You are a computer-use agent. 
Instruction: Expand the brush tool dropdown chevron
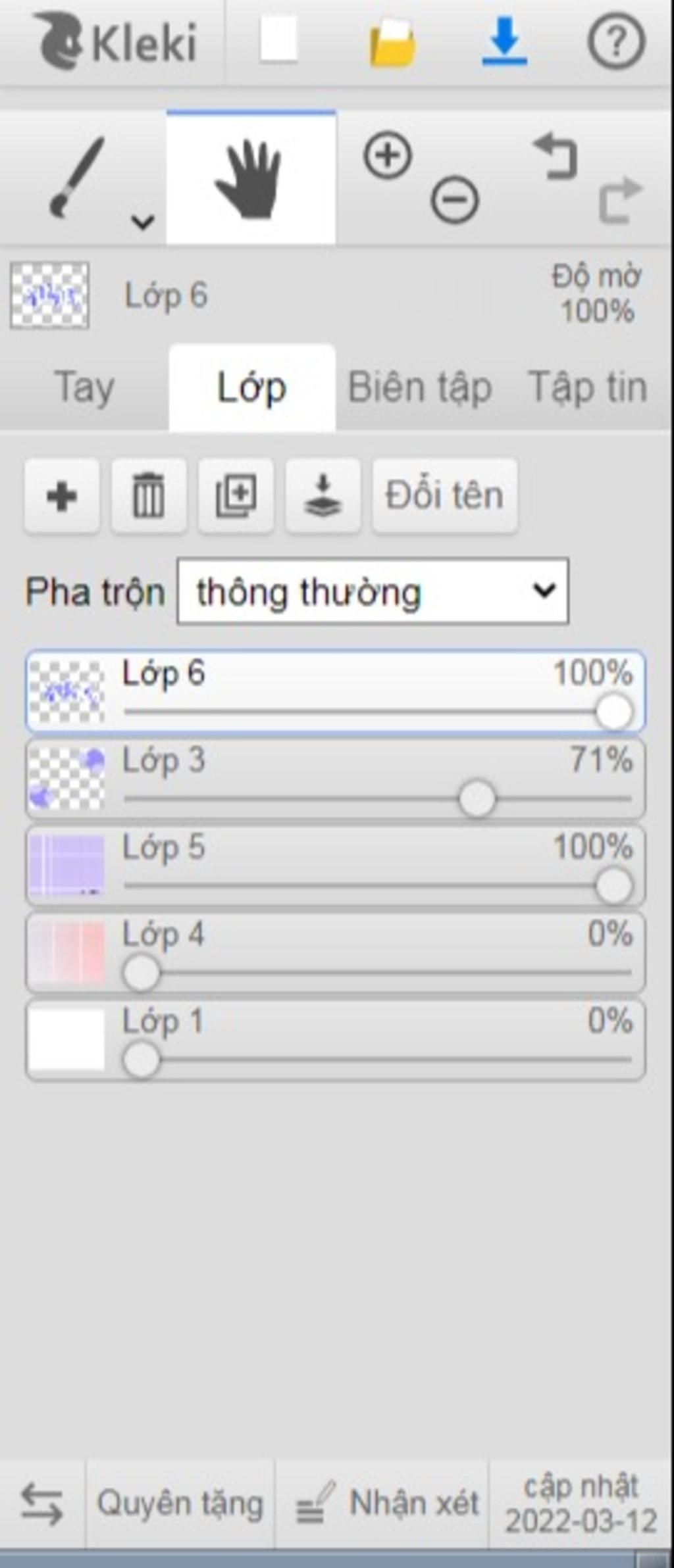[142, 222]
